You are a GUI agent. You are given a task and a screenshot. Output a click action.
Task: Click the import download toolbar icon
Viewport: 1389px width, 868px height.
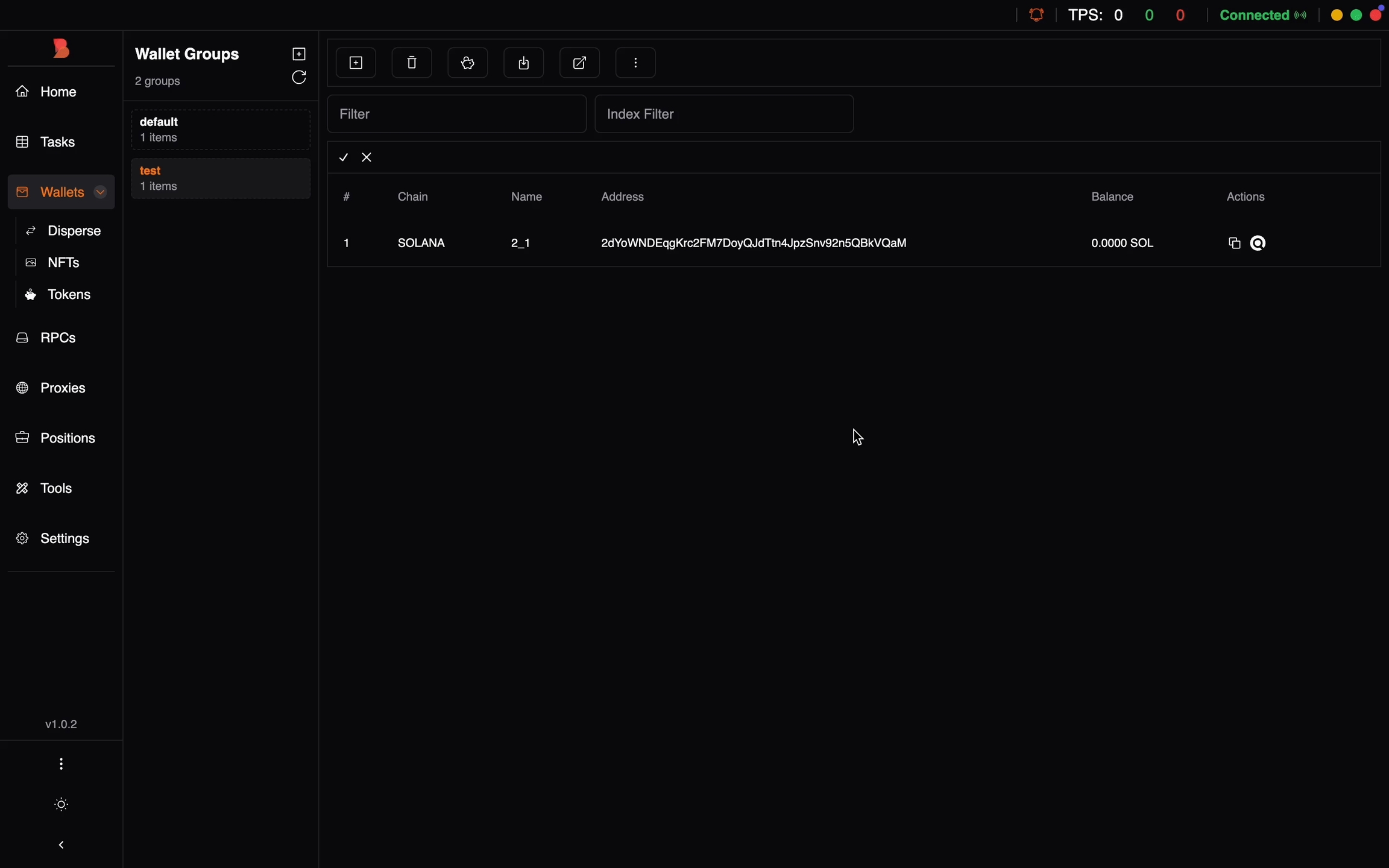click(x=524, y=63)
